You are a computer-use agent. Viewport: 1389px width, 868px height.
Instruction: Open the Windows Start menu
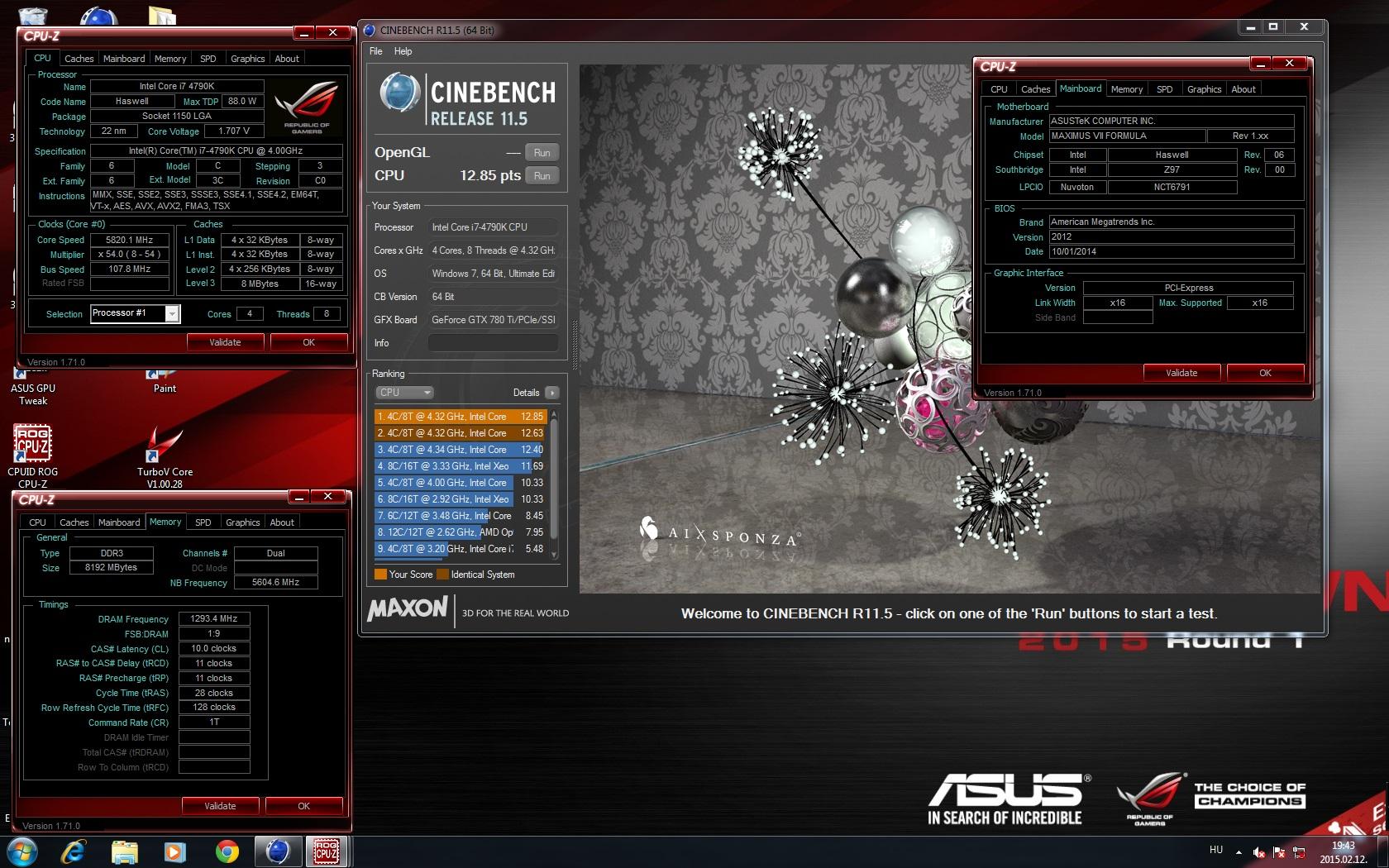point(21,851)
